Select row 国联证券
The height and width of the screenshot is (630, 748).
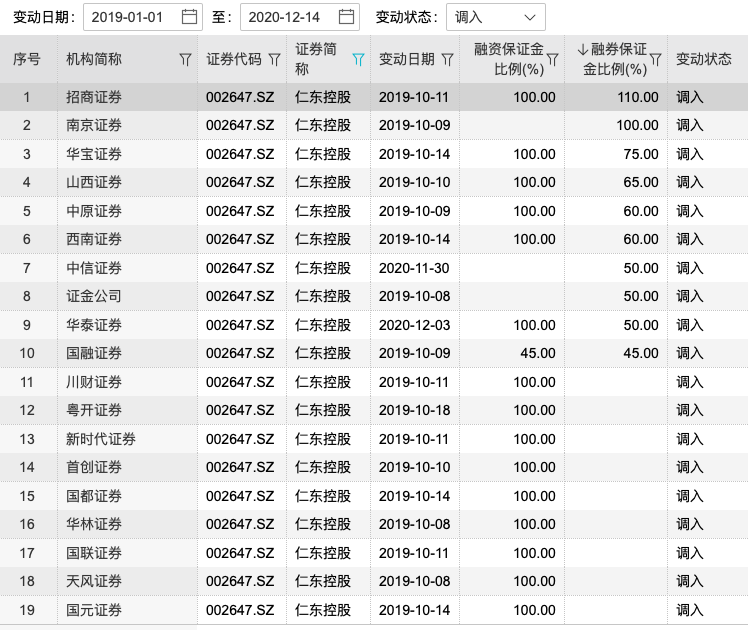[374, 553]
